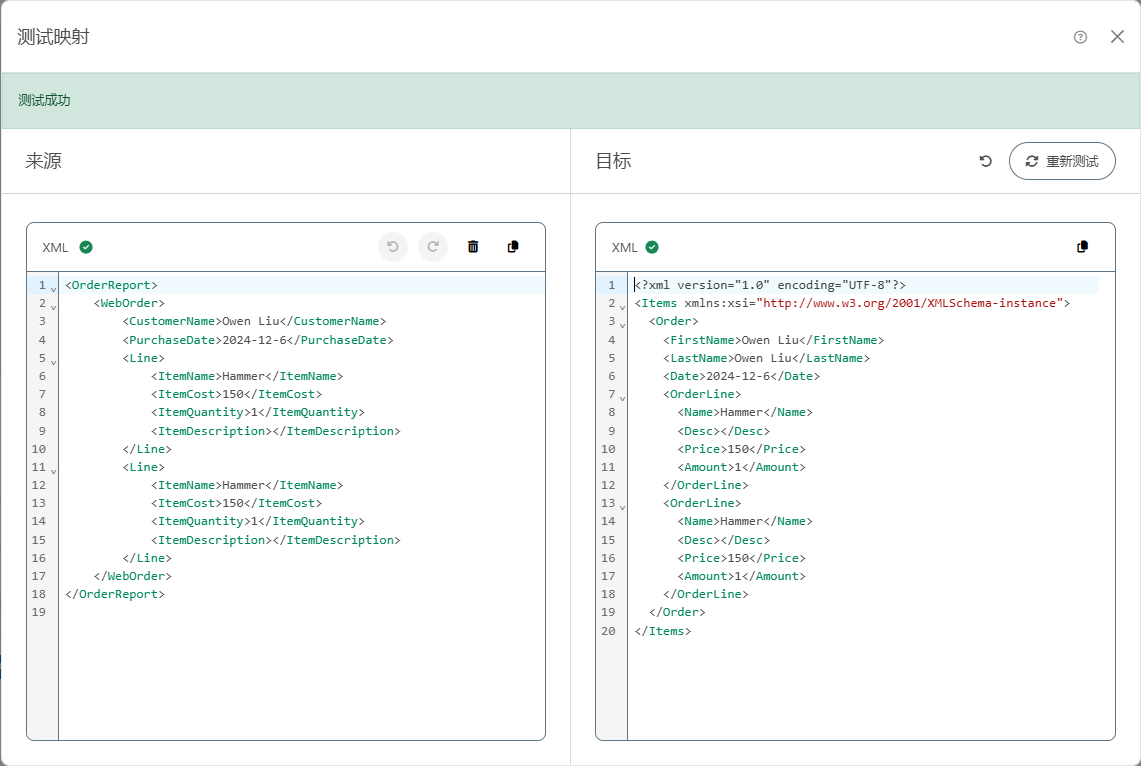Collapse Items root node in target editor

click(x=622, y=306)
